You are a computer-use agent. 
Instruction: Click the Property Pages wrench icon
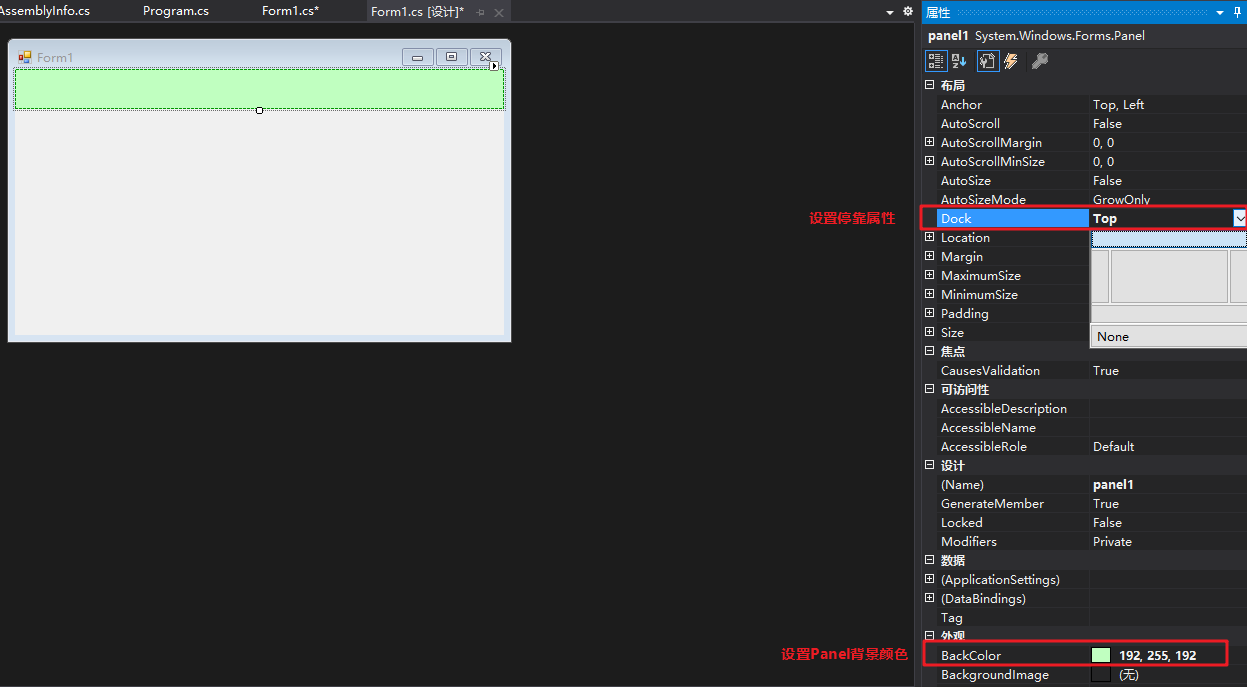(x=1039, y=60)
